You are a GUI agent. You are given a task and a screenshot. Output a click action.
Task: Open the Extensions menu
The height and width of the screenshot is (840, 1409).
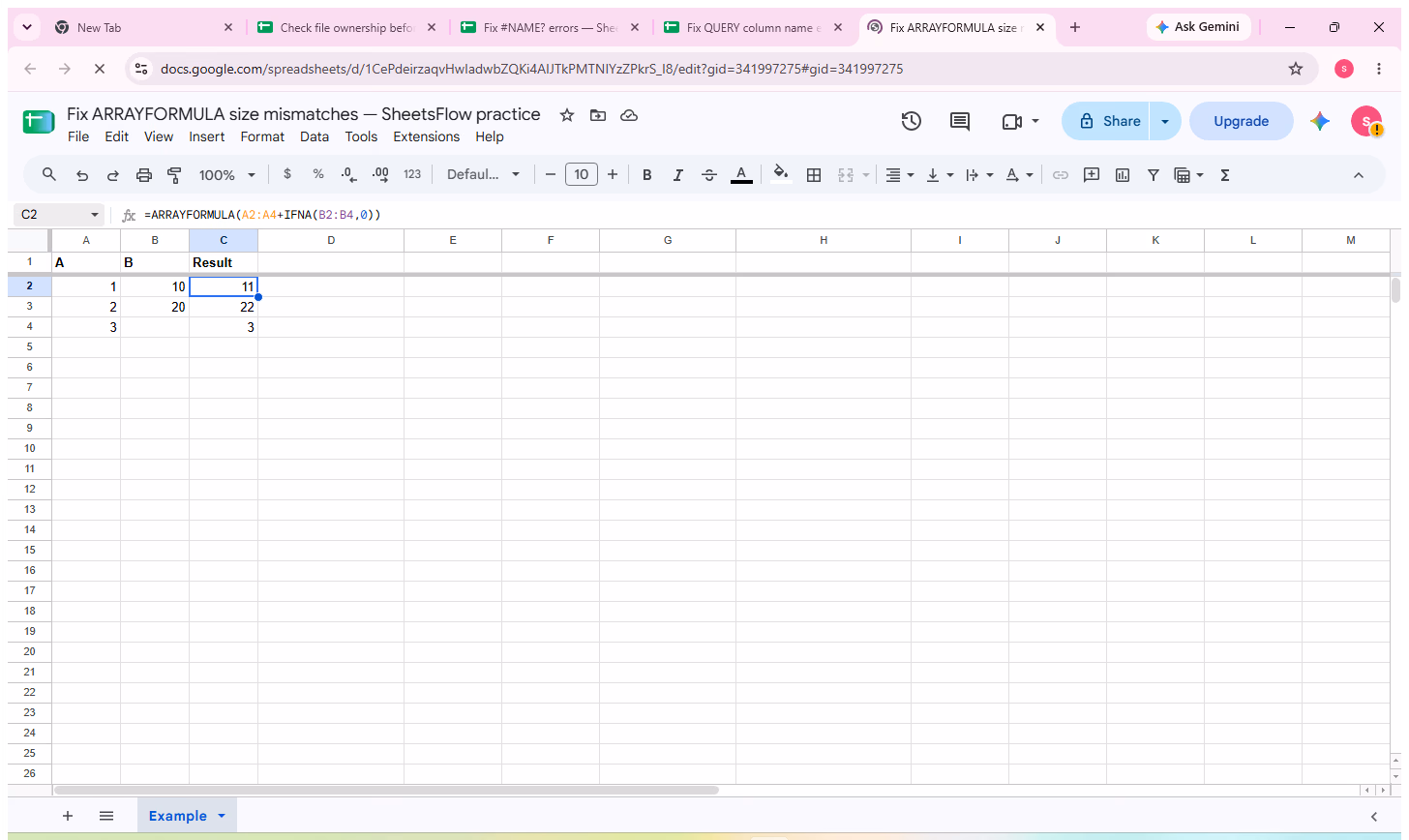(427, 136)
